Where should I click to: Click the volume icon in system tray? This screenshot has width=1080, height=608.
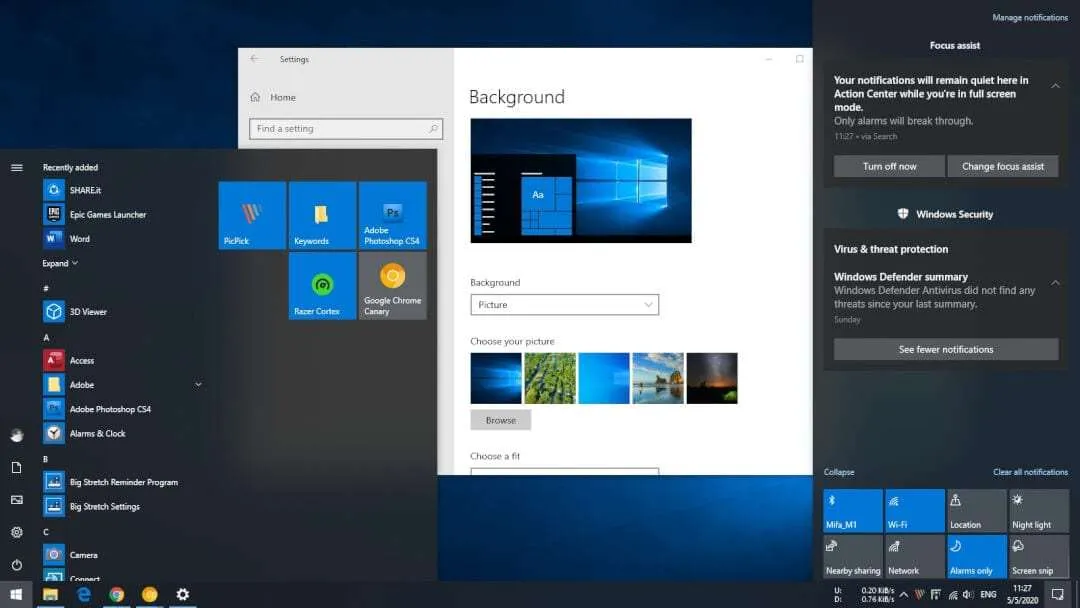[x=968, y=594]
